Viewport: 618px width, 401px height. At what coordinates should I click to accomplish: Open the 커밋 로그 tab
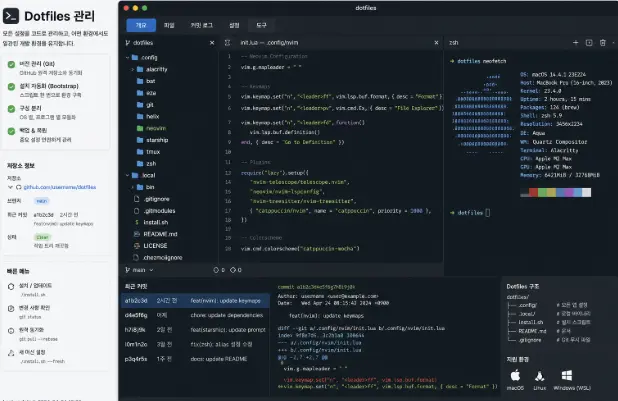coord(201,25)
